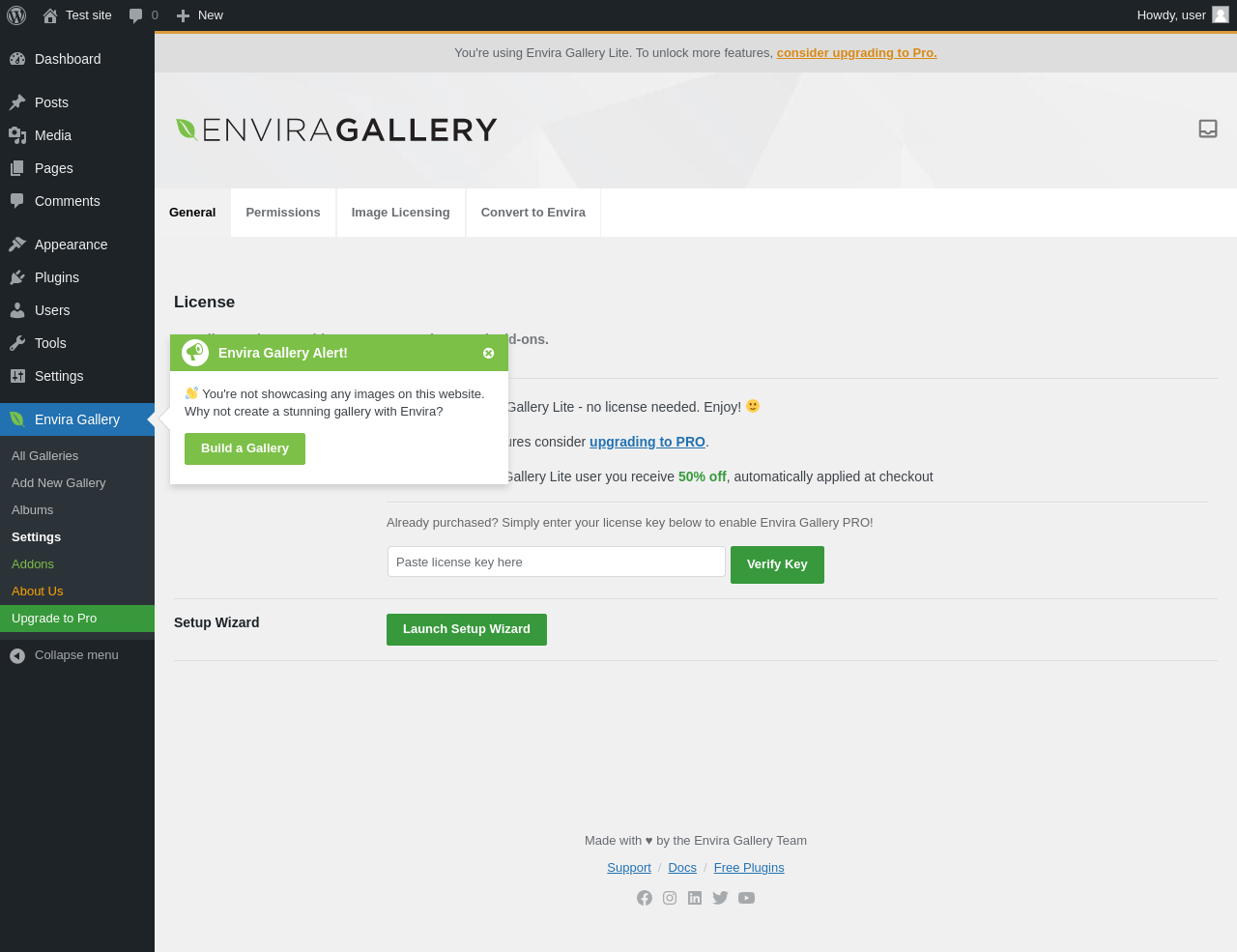Click the Appearance paintbrush icon
Screen dimensions: 1237x952
tap(17, 245)
